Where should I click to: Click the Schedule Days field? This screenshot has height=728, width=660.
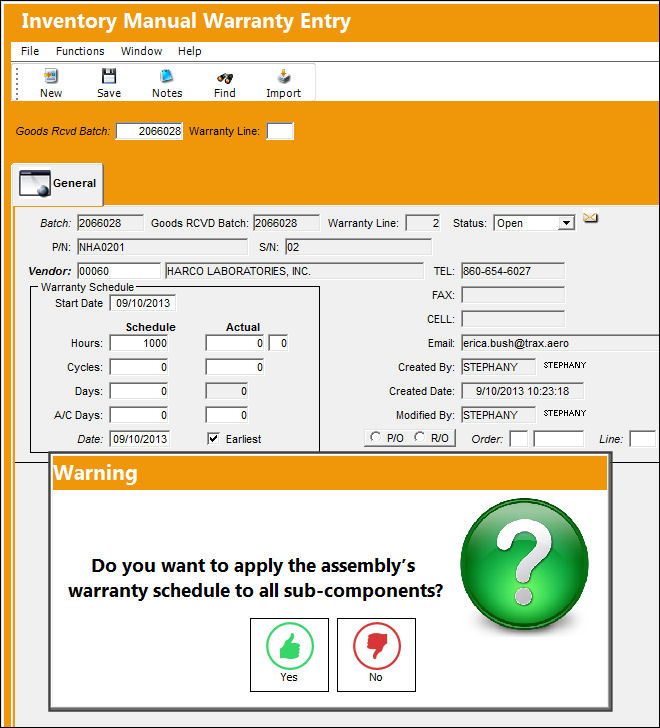pos(139,391)
